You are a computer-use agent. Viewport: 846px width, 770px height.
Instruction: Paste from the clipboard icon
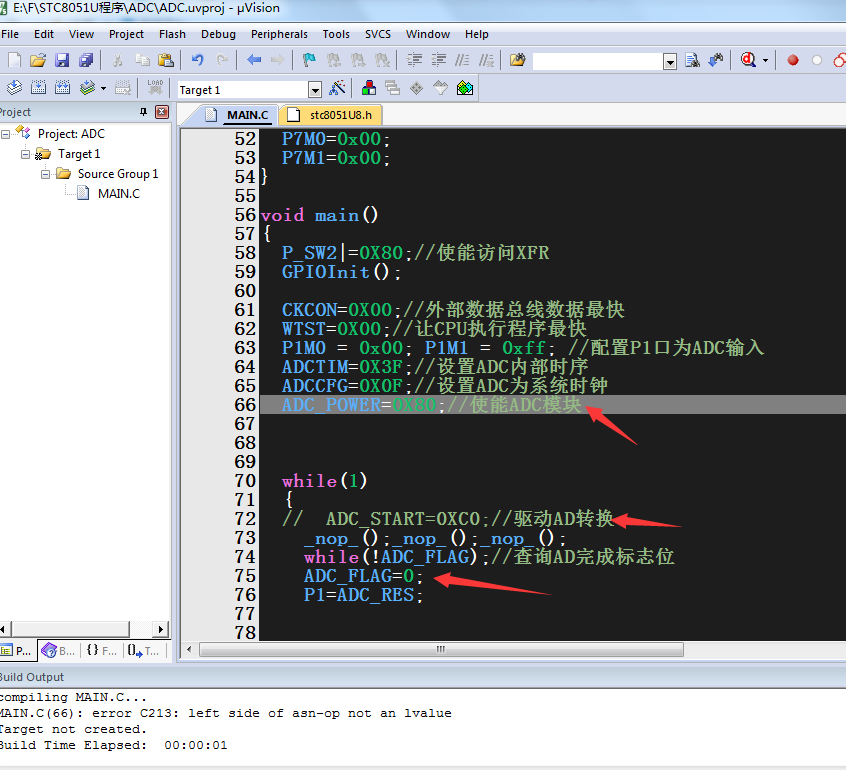click(x=166, y=60)
